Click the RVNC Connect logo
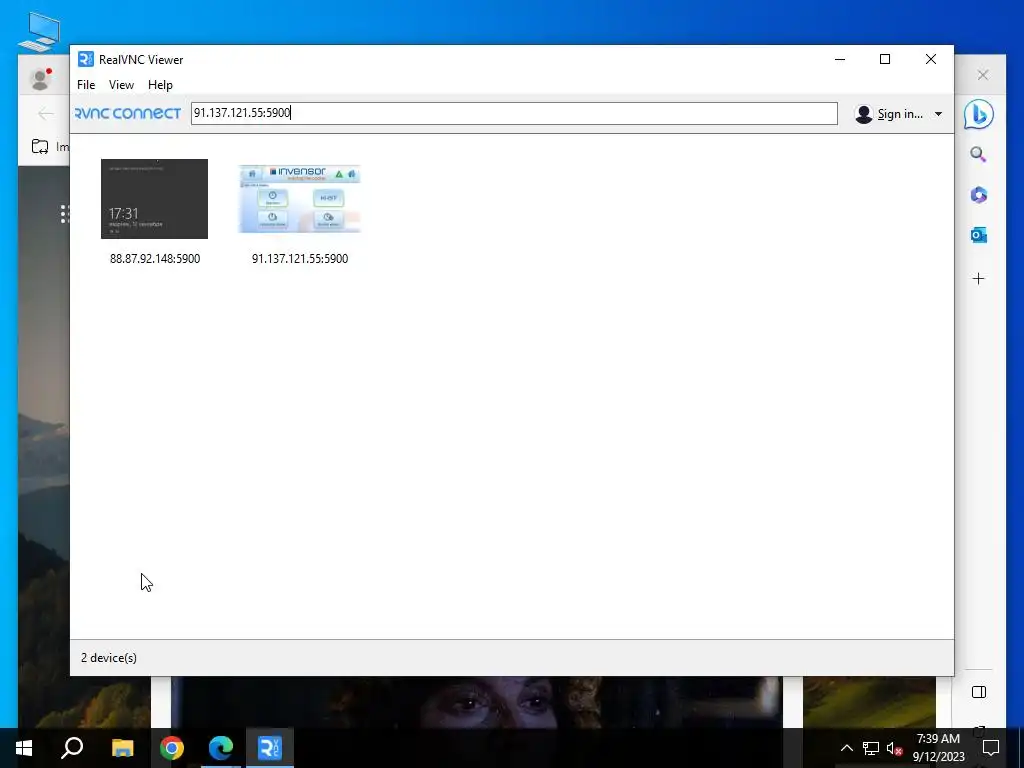This screenshot has width=1024, height=768. [x=128, y=114]
